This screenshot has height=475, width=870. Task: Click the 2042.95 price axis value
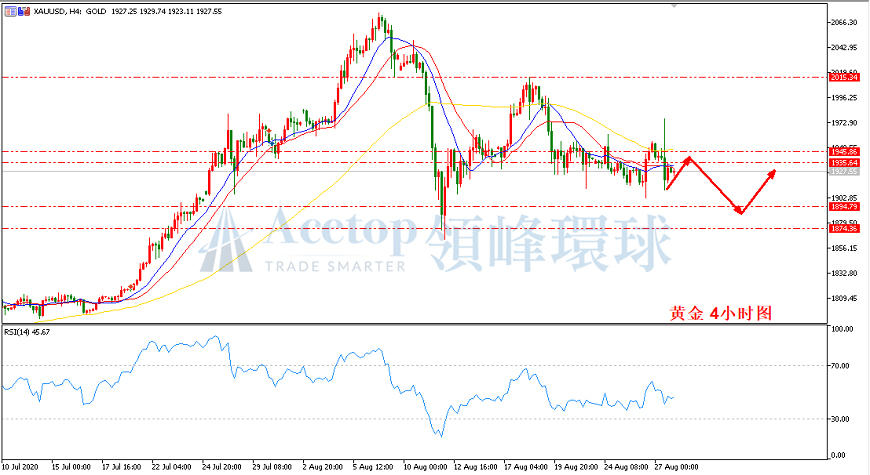[x=844, y=48]
